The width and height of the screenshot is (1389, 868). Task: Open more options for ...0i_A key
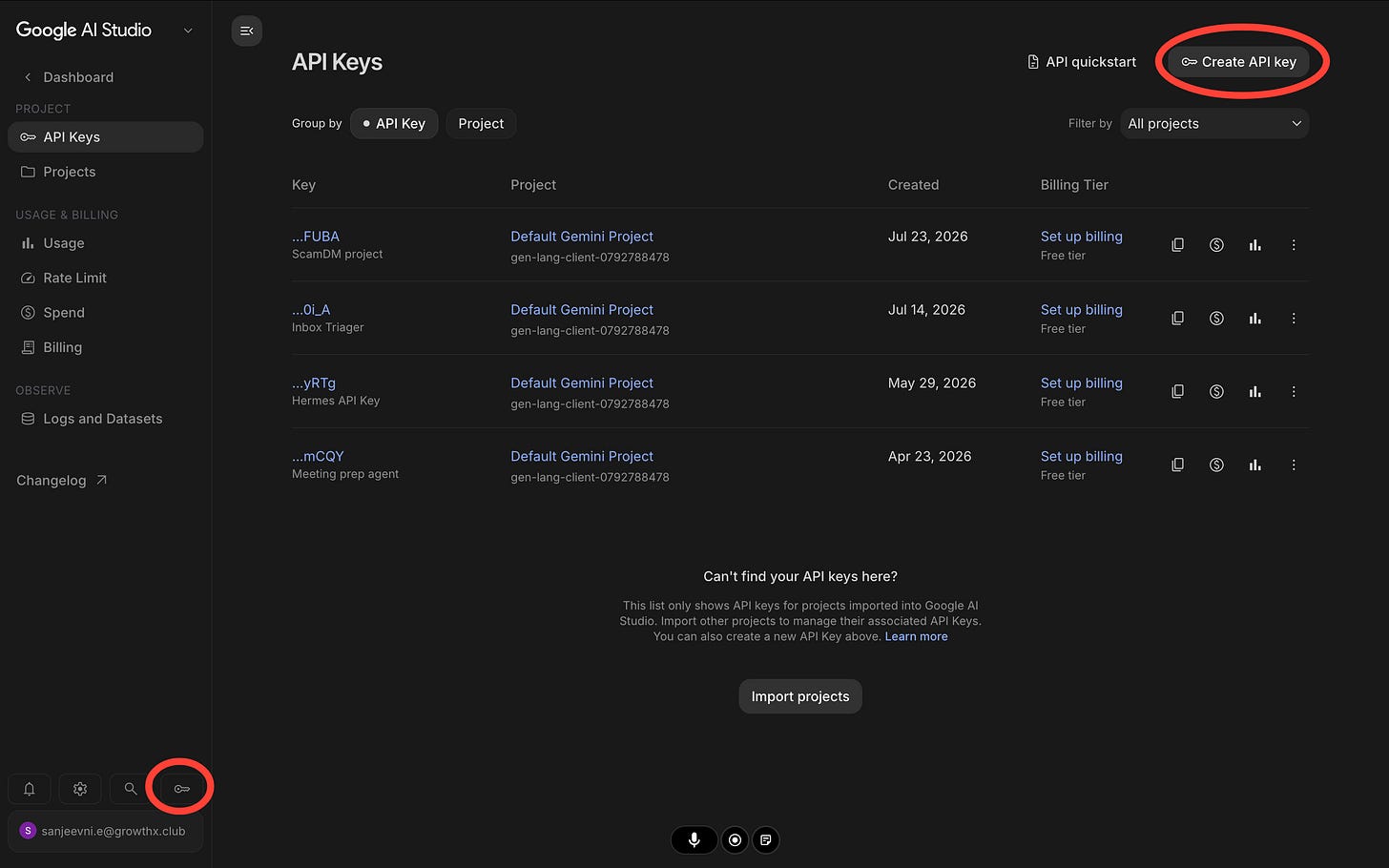click(x=1294, y=319)
